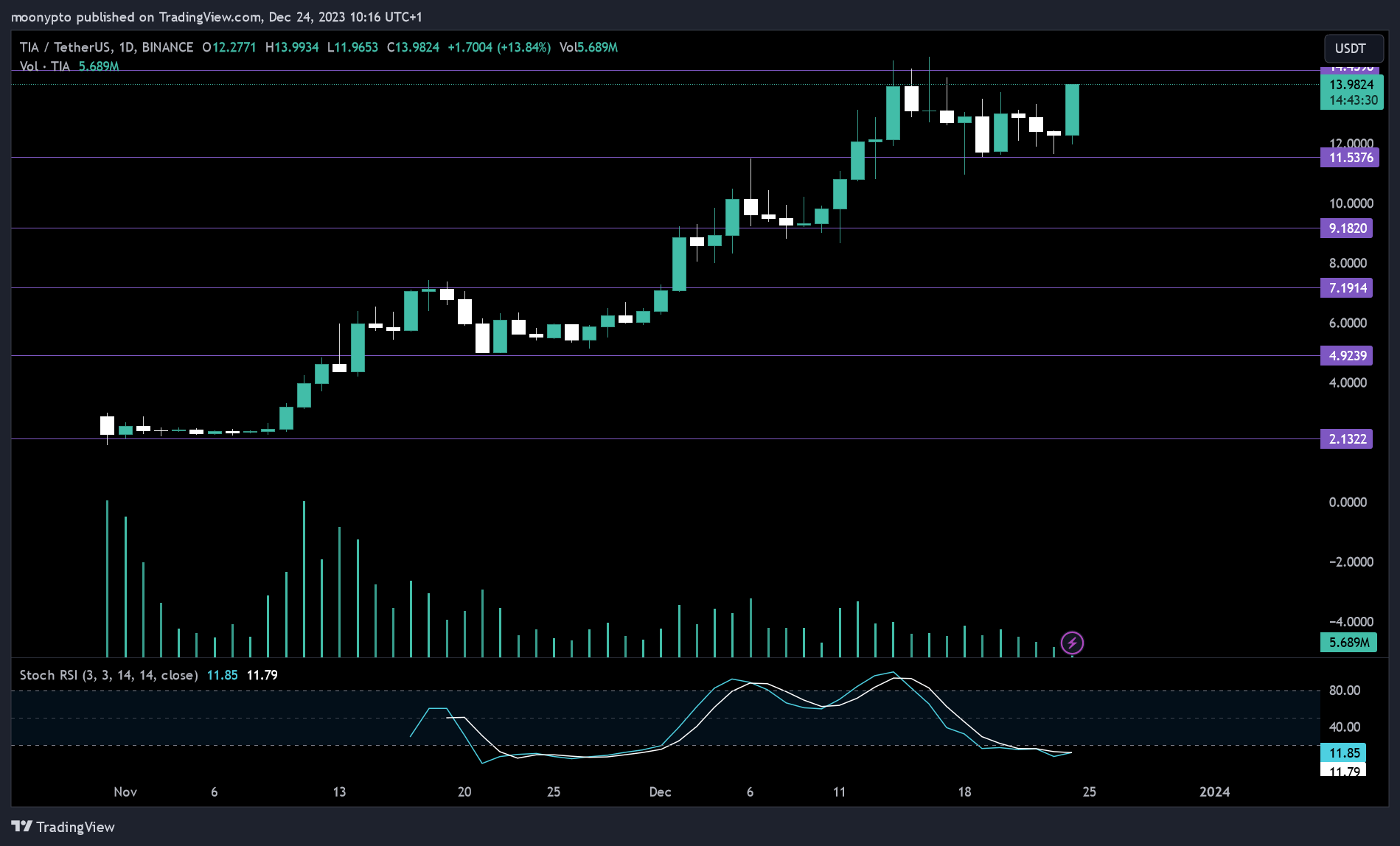
Task: Click the 40.00 Stoch RSI scale label
Action: click(1344, 727)
